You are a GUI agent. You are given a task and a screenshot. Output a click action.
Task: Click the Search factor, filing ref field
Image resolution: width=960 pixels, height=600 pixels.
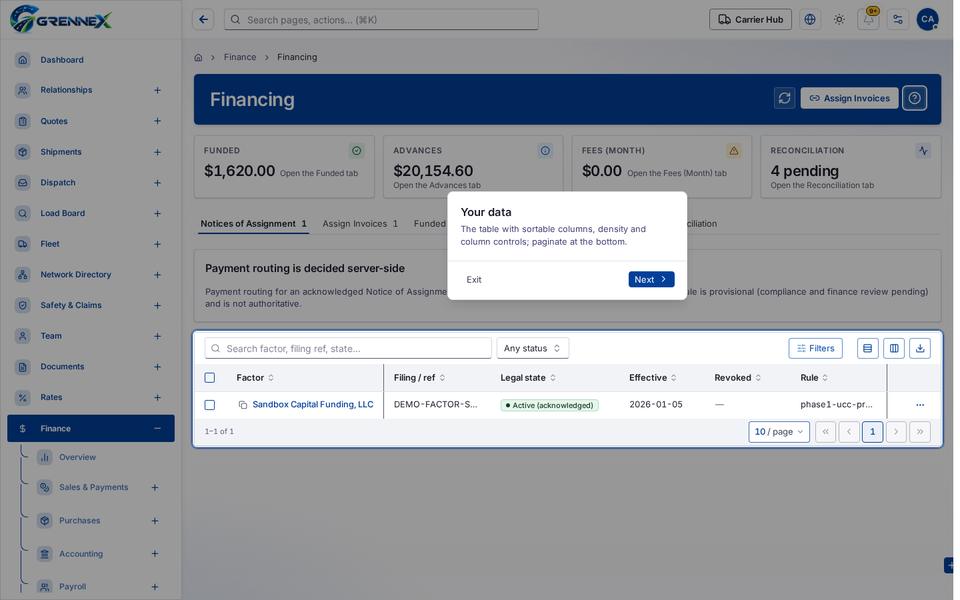(348, 348)
